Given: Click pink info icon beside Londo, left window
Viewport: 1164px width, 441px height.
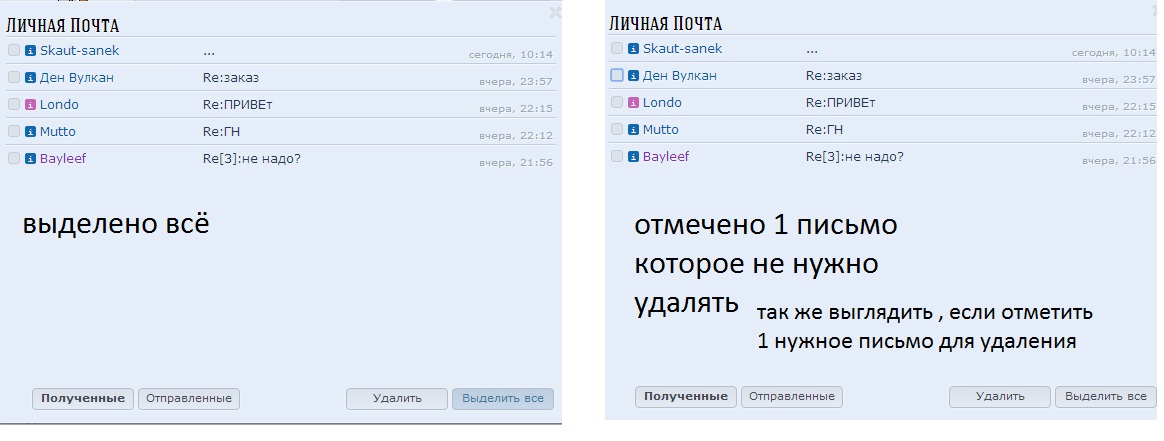Looking at the screenshot, I should (x=30, y=105).
